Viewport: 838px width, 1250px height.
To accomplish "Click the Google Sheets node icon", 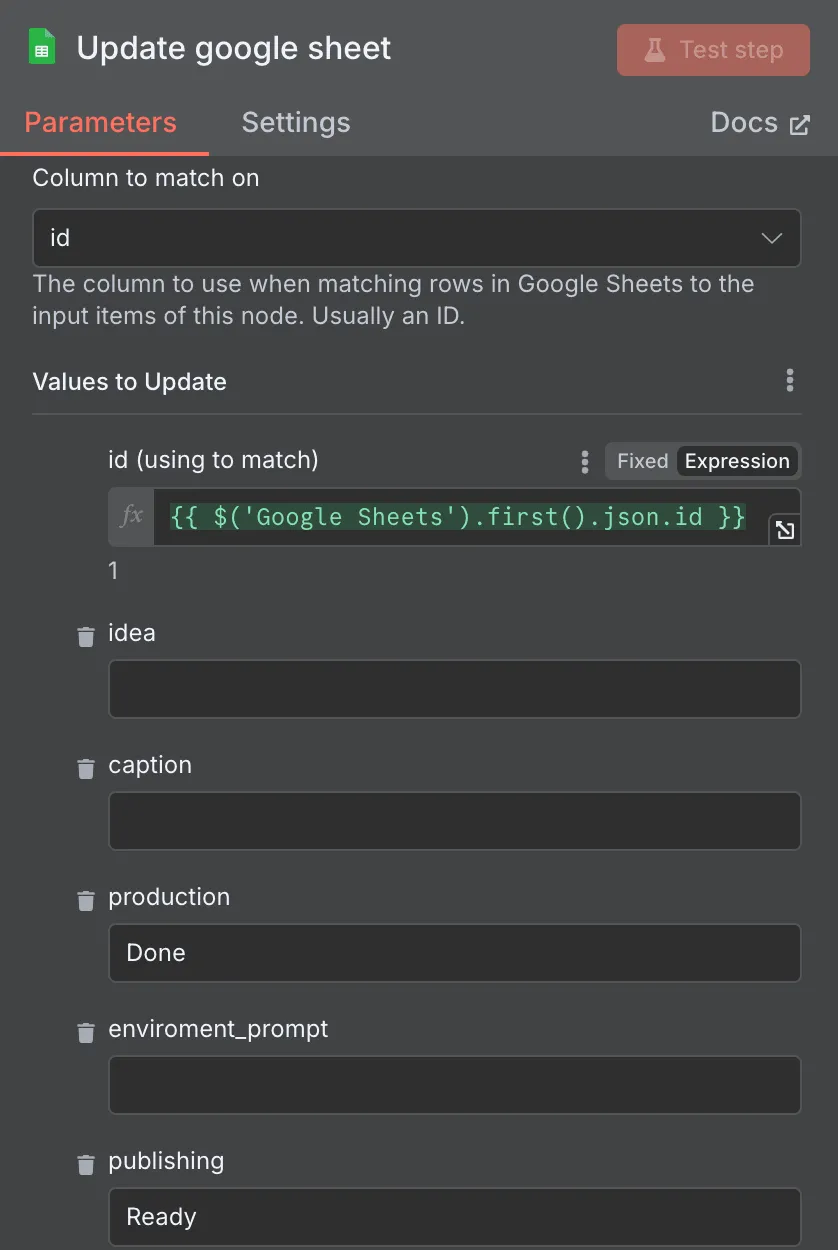I will pyautogui.click(x=41, y=46).
